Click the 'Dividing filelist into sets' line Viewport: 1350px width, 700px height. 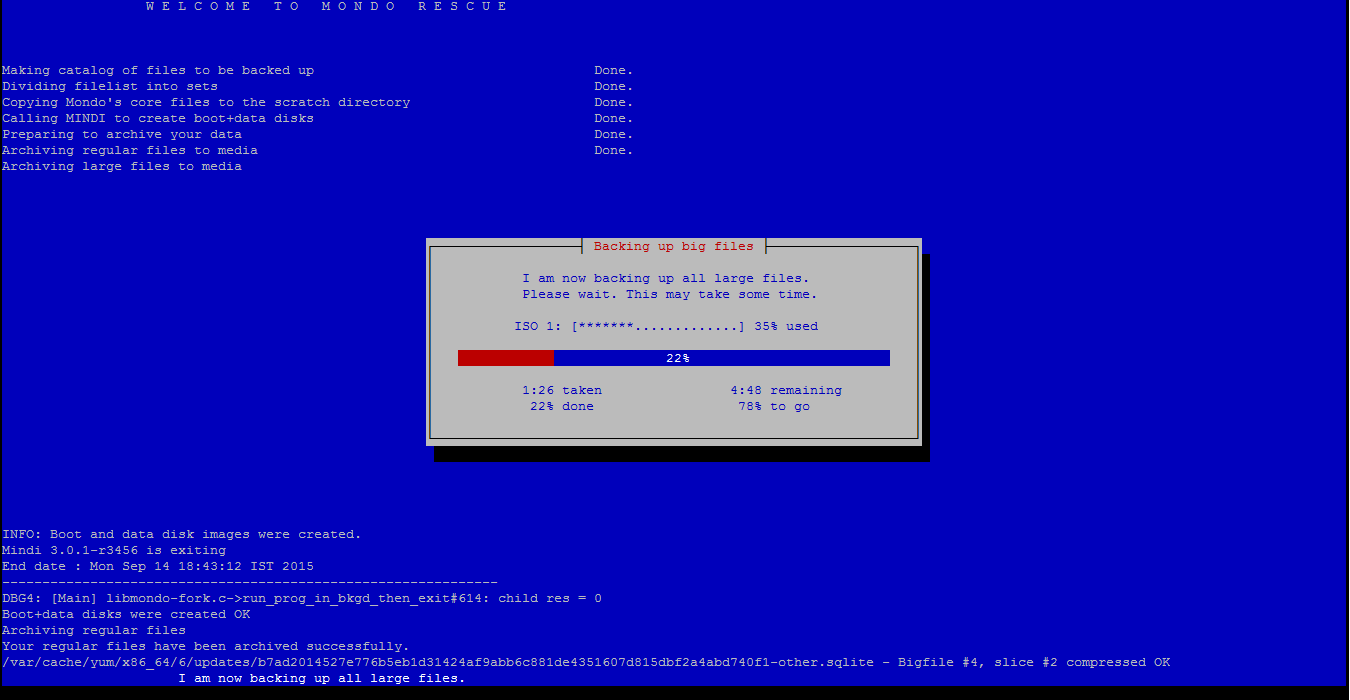[x=110, y=87]
